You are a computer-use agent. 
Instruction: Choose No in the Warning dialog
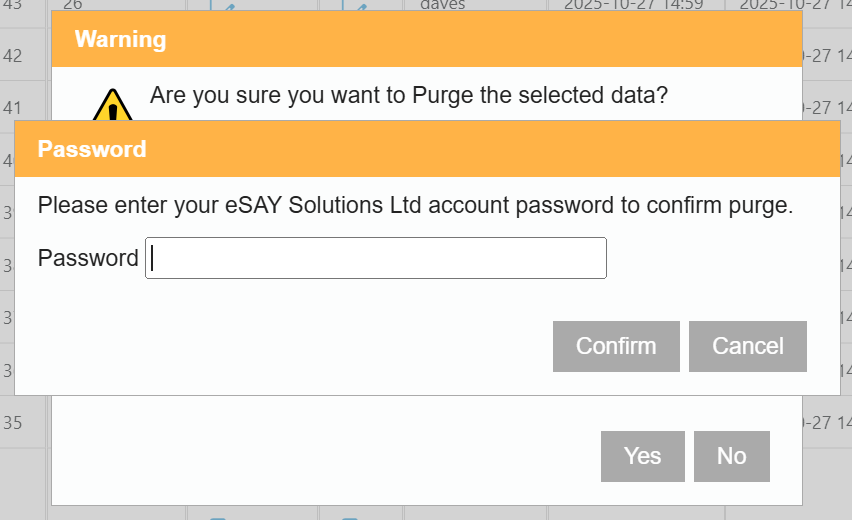coord(731,456)
